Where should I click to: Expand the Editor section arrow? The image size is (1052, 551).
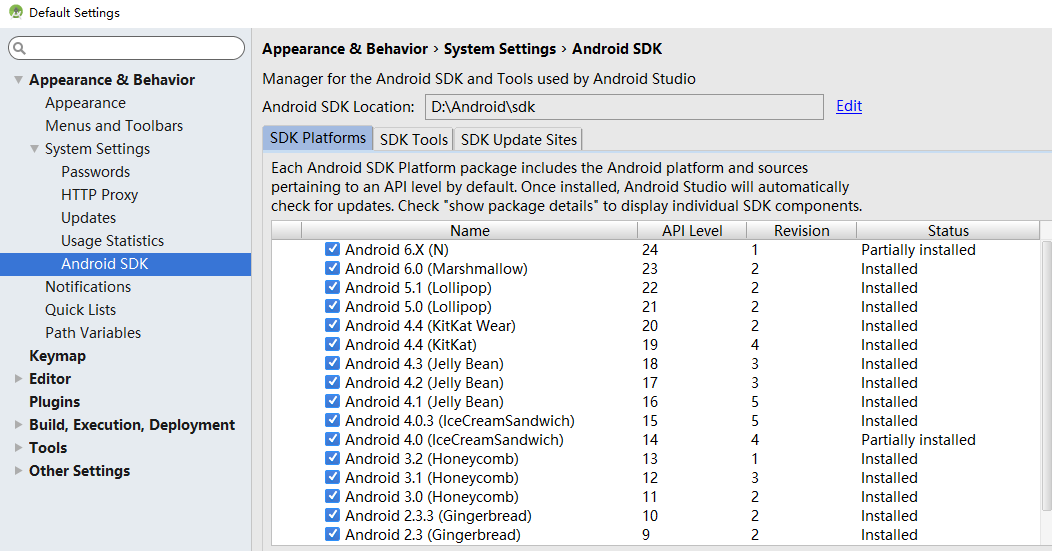18,379
